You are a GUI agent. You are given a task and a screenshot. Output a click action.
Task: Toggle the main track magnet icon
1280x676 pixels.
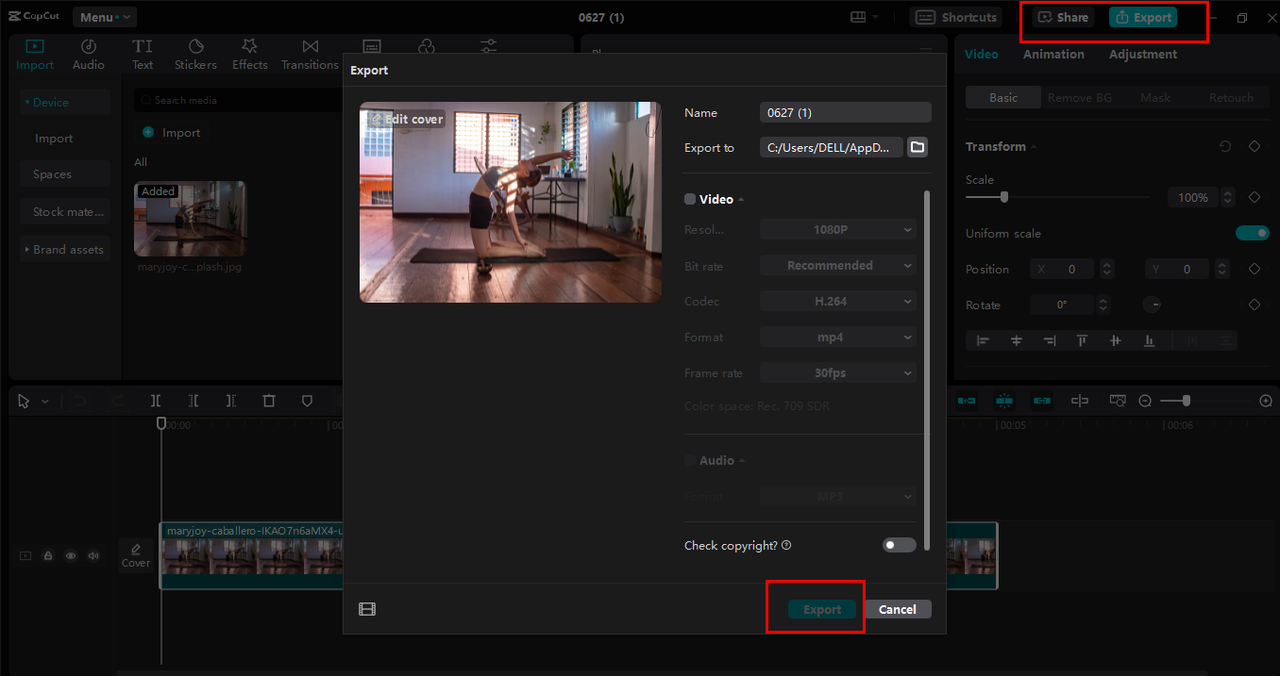966,400
